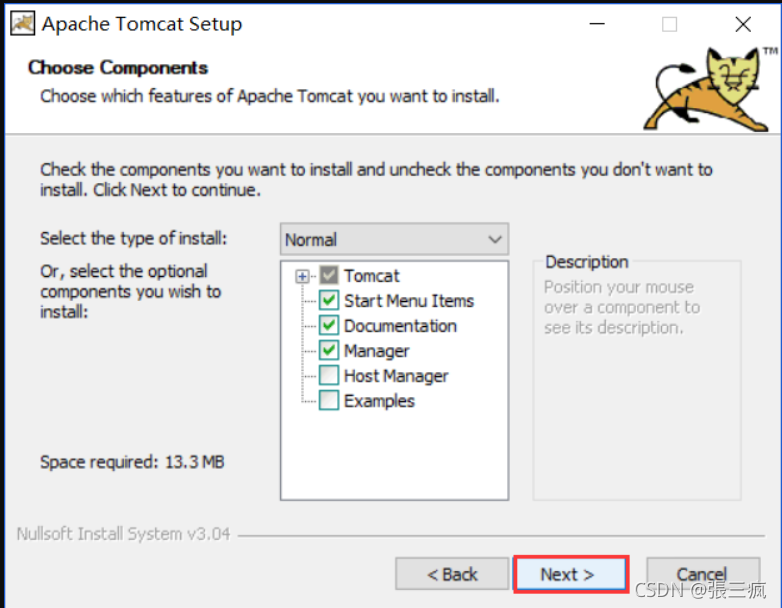Select the Manager label in the tree

(377, 351)
